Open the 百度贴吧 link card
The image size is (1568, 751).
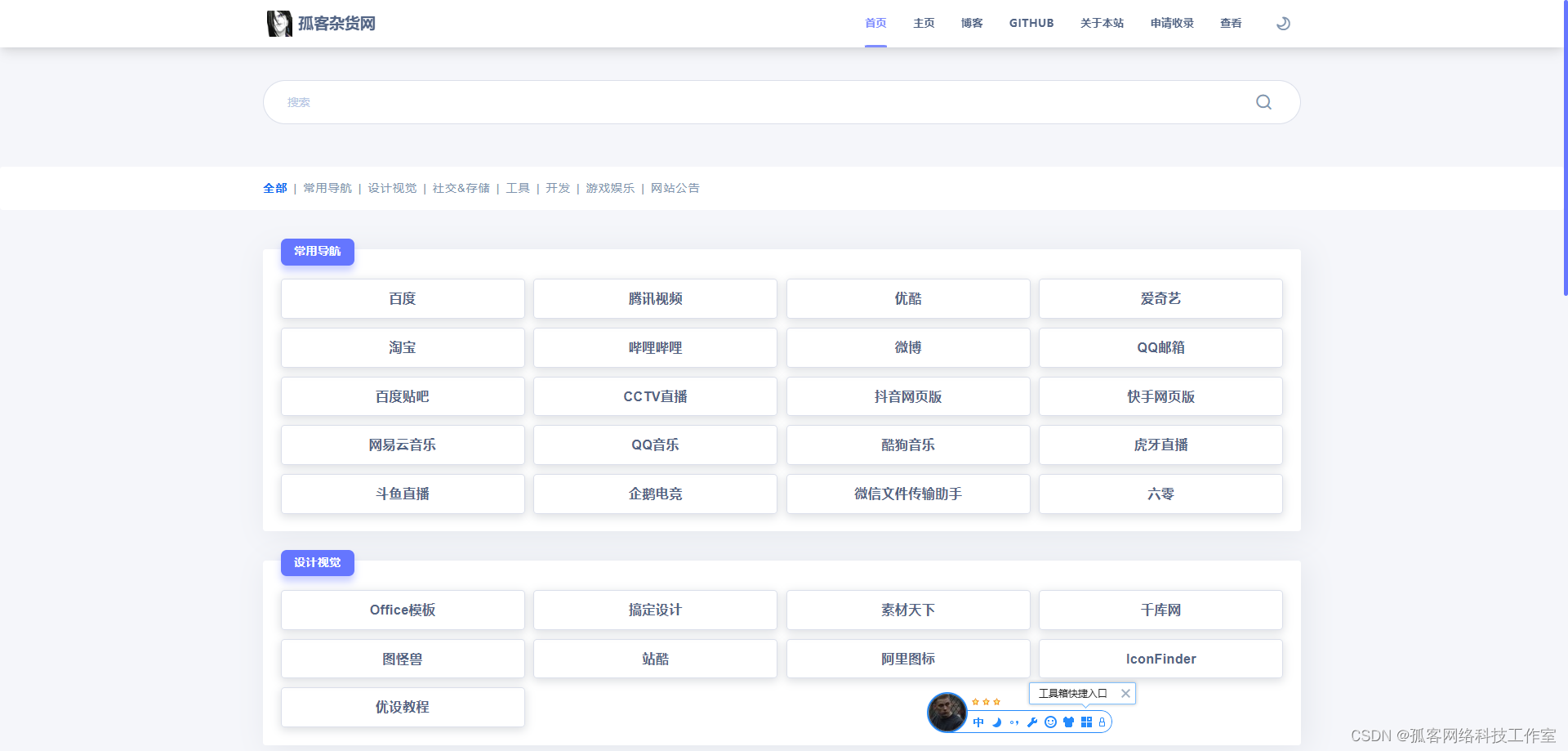(403, 396)
